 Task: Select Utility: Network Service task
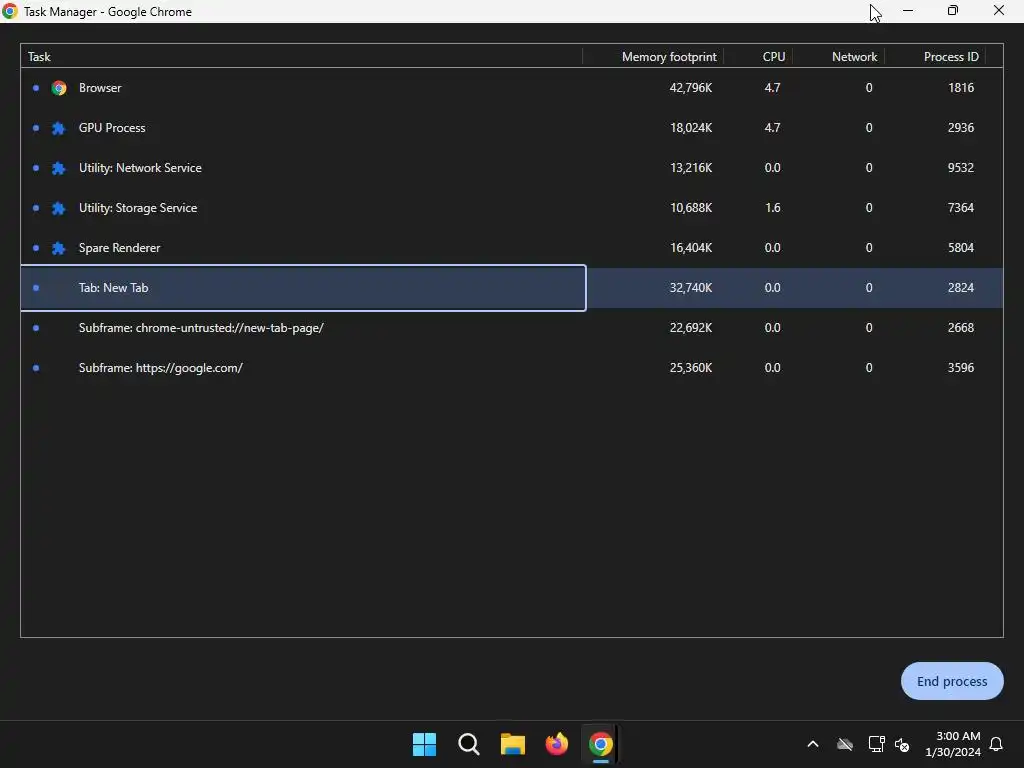[140, 168]
